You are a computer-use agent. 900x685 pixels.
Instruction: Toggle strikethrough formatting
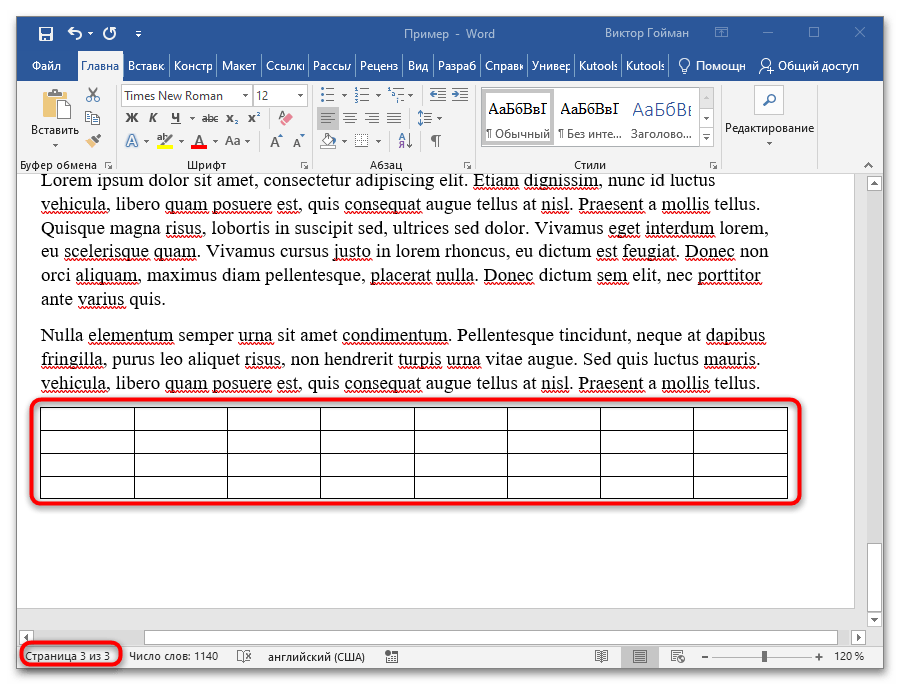(210, 118)
